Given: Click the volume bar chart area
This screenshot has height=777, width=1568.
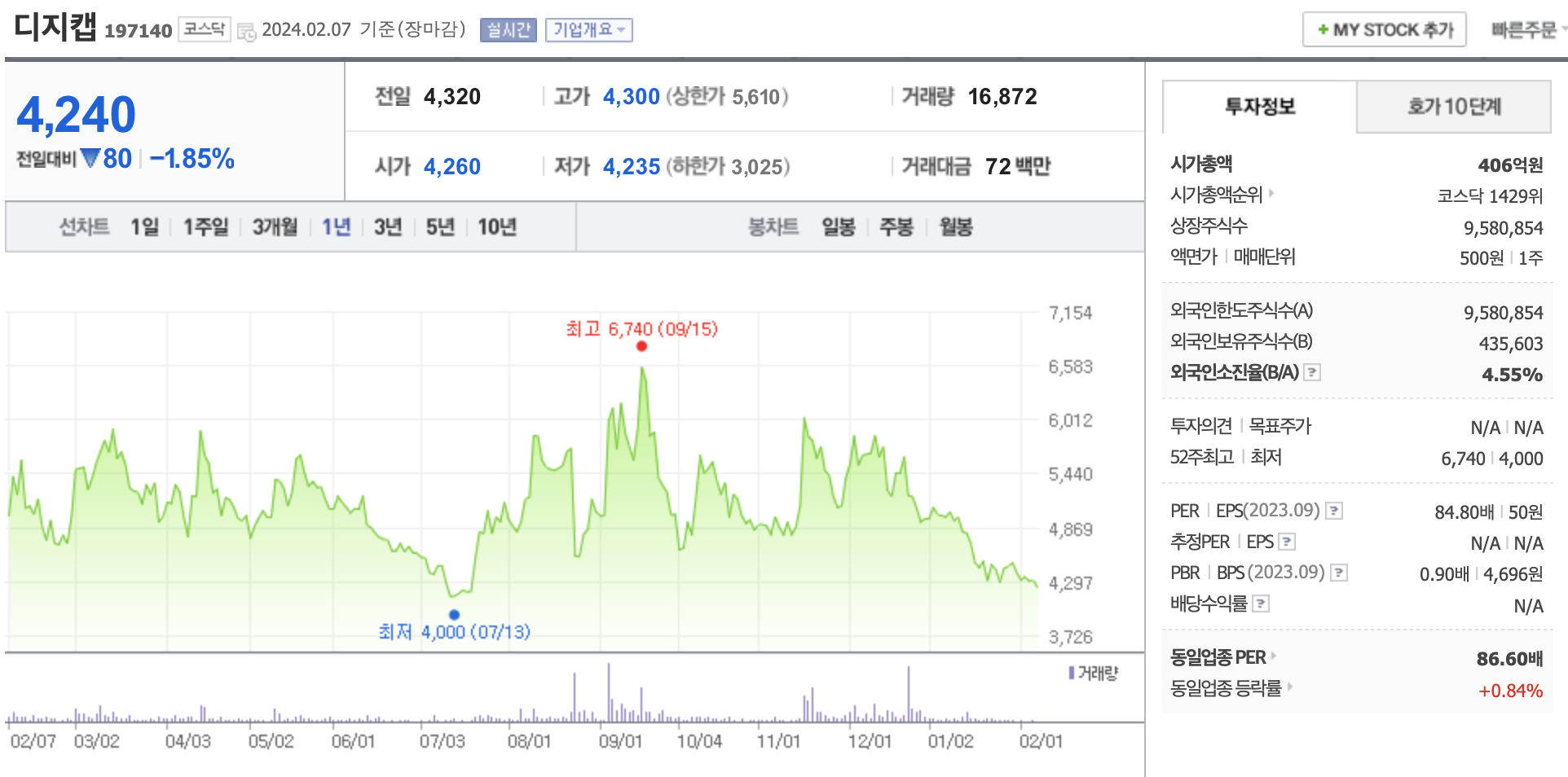Looking at the screenshot, I should coord(522,692).
